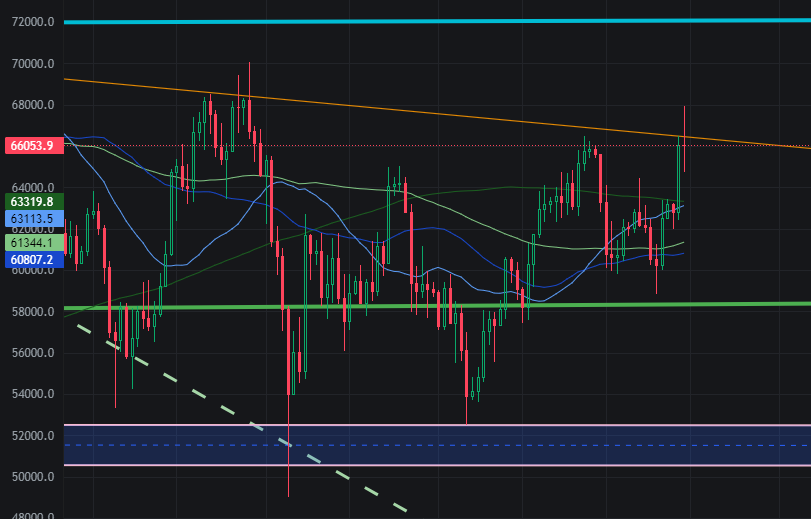This screenshot has width=811, height=519.
Task: Select the light blue 63113.5 indicator label
Action: [34, 218]
